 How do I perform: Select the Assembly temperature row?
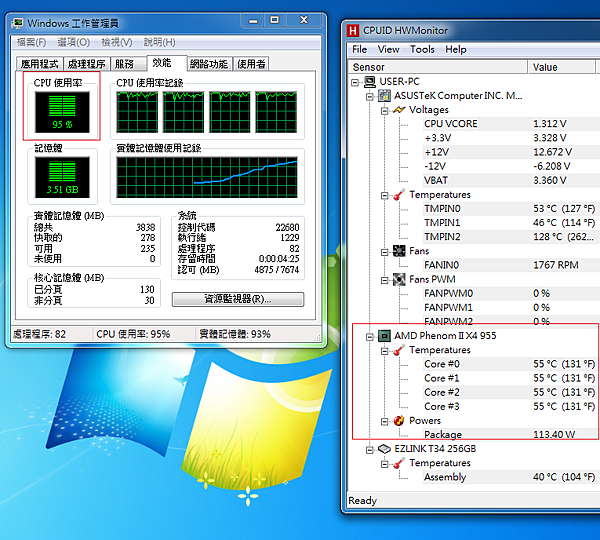(x=511, y=477)
